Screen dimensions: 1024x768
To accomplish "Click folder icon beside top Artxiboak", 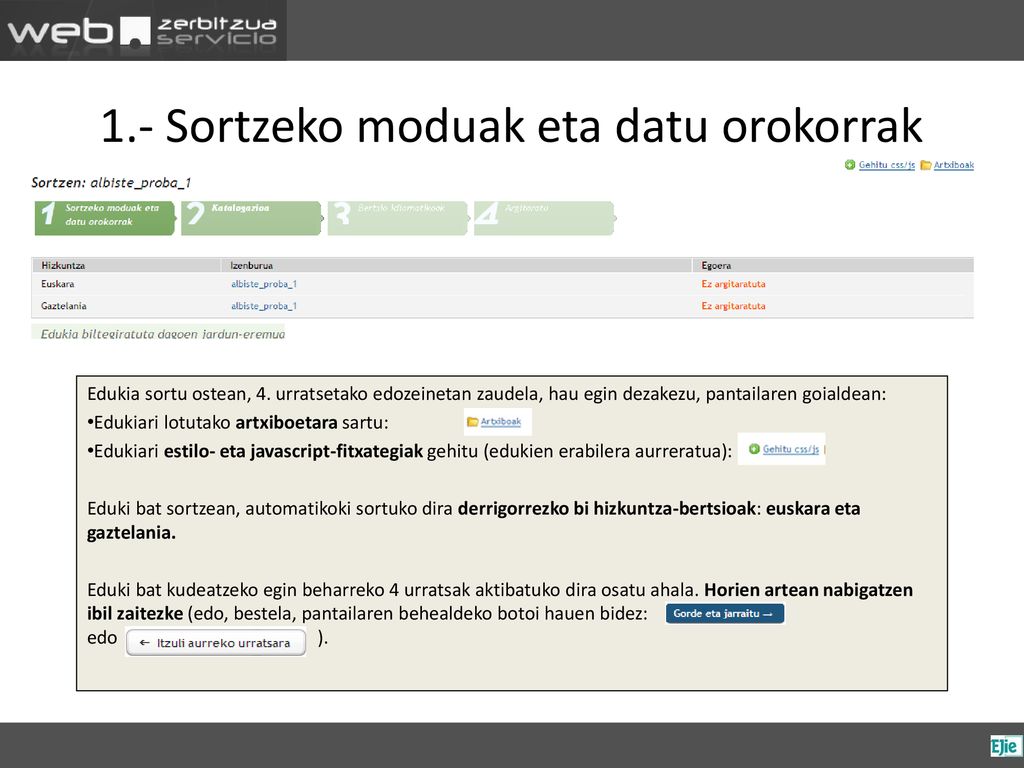I will click(925, 165).
